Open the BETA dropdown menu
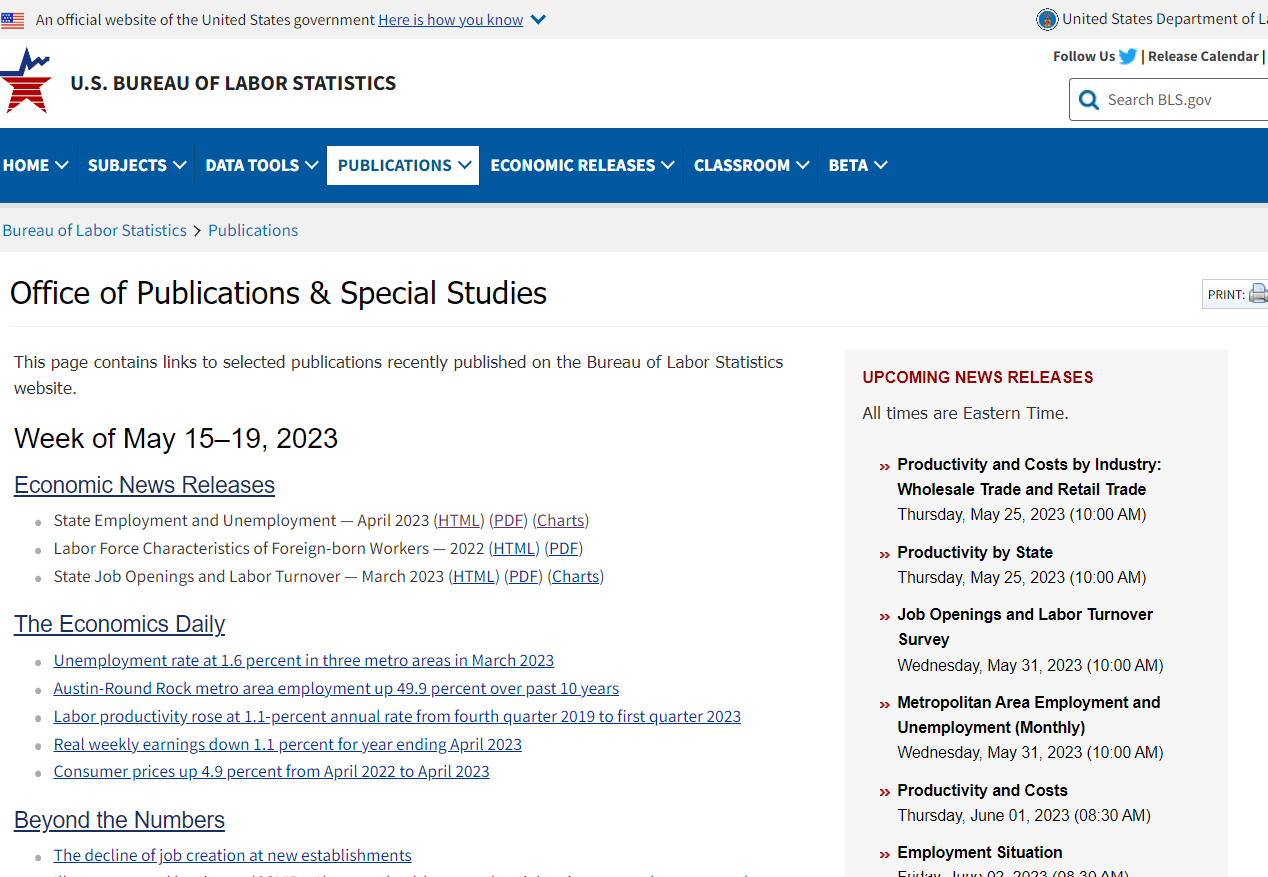The image size is (1268, 877). point(857,165)
